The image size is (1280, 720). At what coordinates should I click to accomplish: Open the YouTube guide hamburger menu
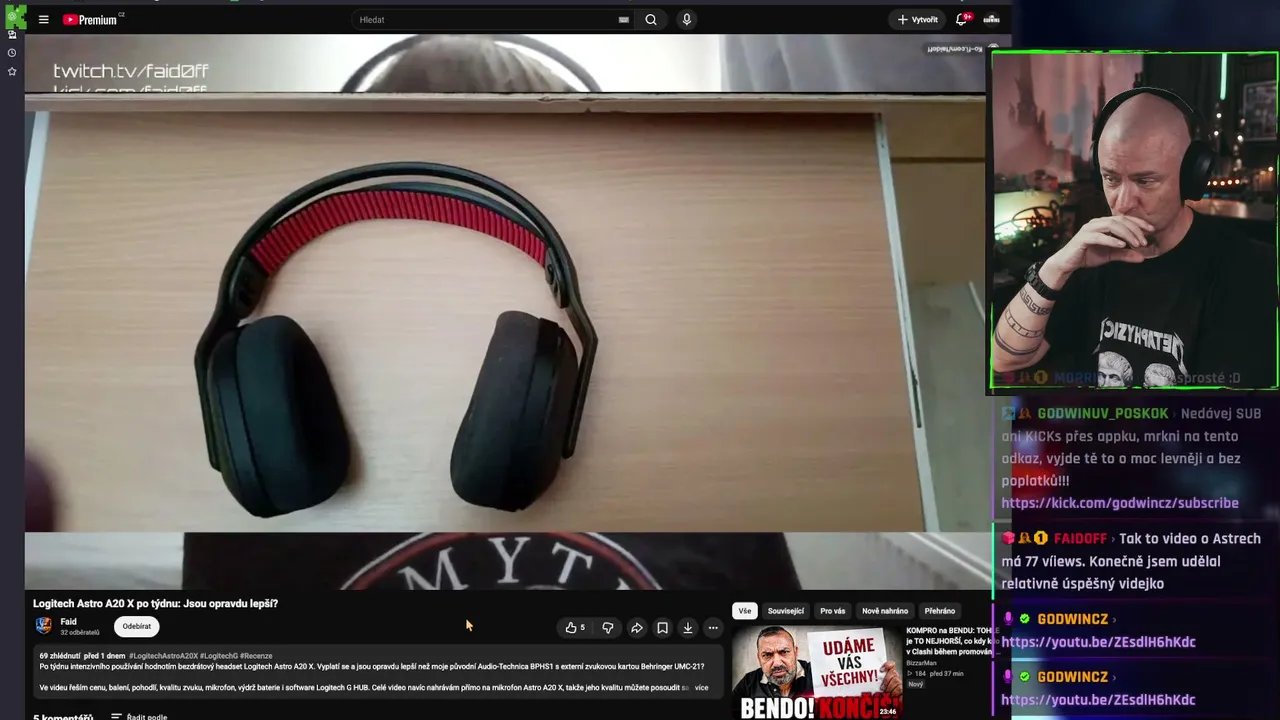click(x=43, y=19)
